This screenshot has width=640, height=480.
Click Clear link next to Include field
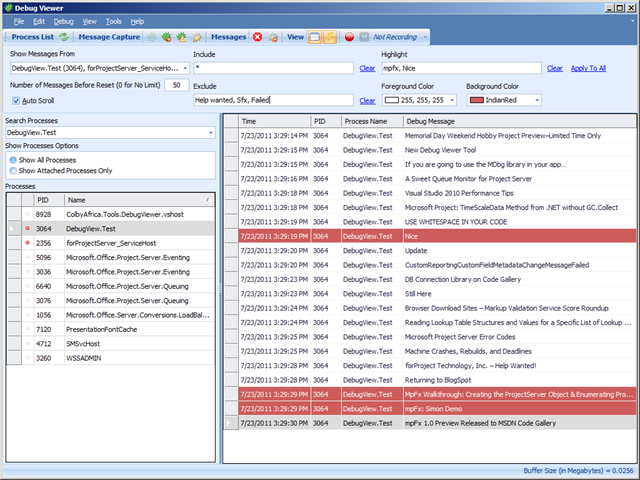pyautogui.click(x=367, y=68)
